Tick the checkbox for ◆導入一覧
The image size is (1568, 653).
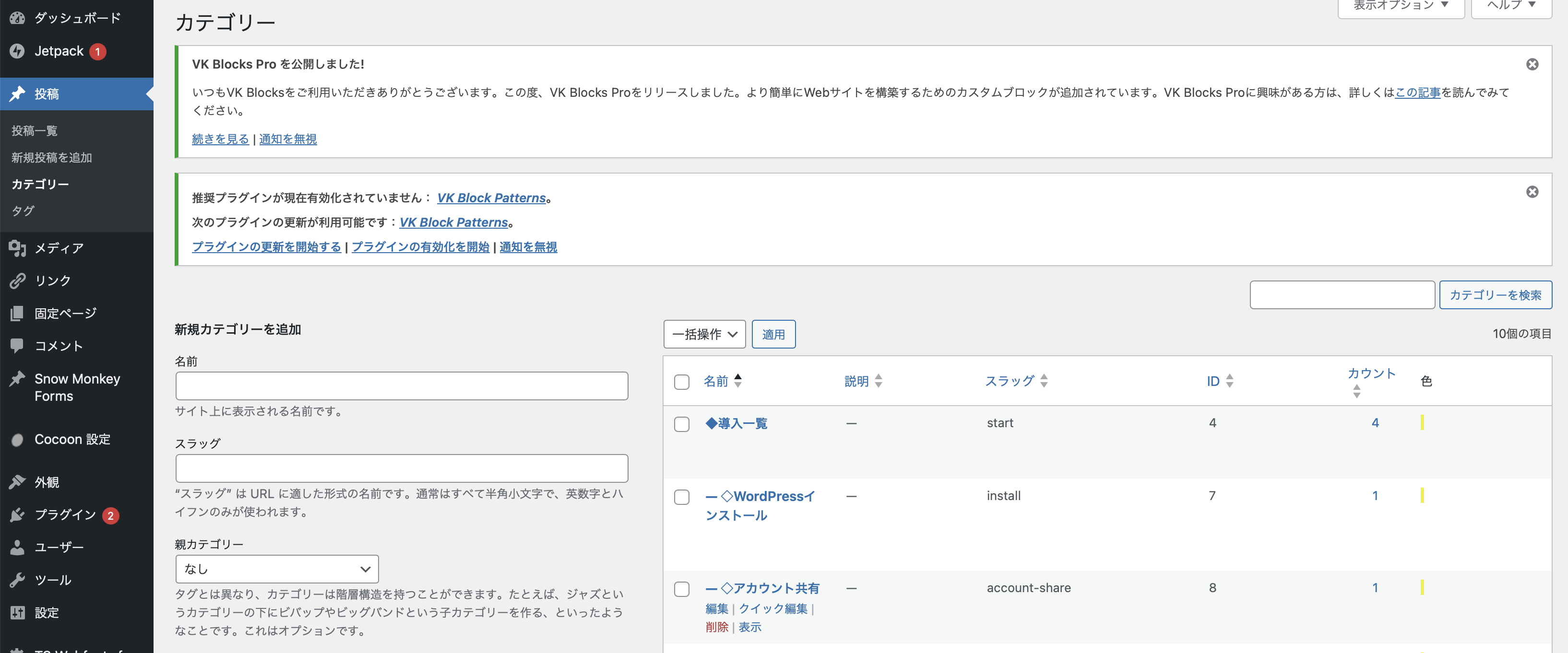(682, 424)
